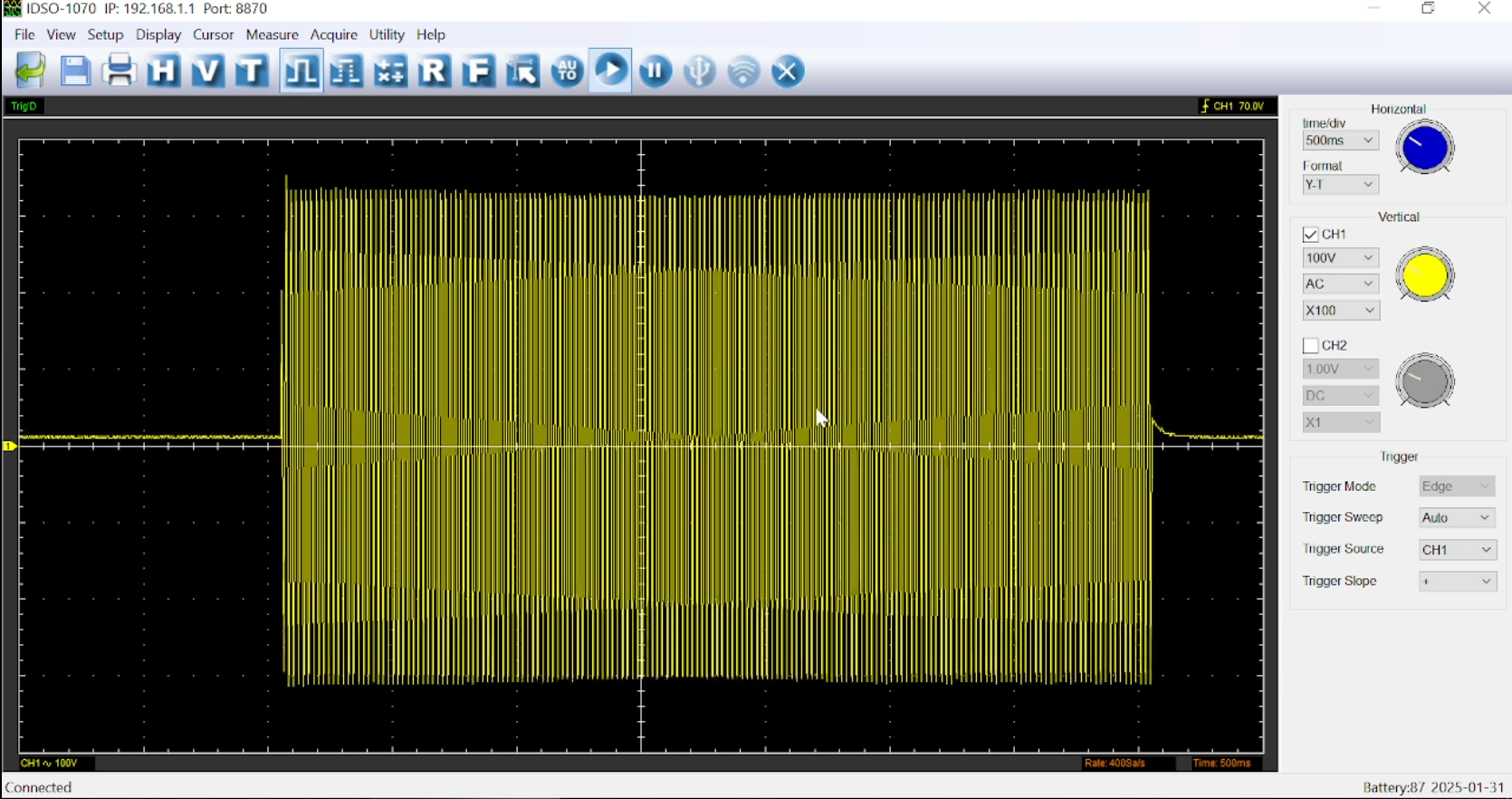Save waveform with the floppy disk icon
Image resolution: width=1512 pixels, height=799 pixels.
click(75, 71)
